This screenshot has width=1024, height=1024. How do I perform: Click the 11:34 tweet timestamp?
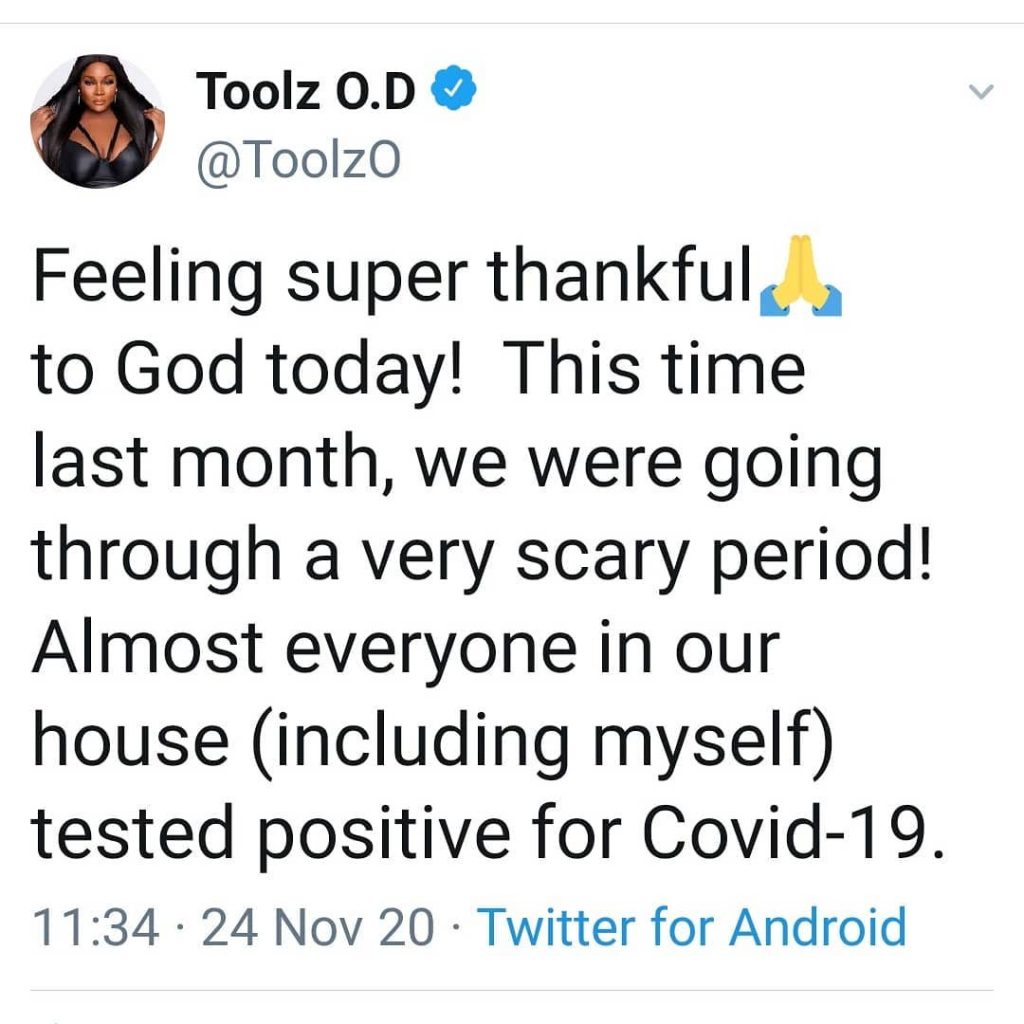pyautogui.click(x=95, y=926)
